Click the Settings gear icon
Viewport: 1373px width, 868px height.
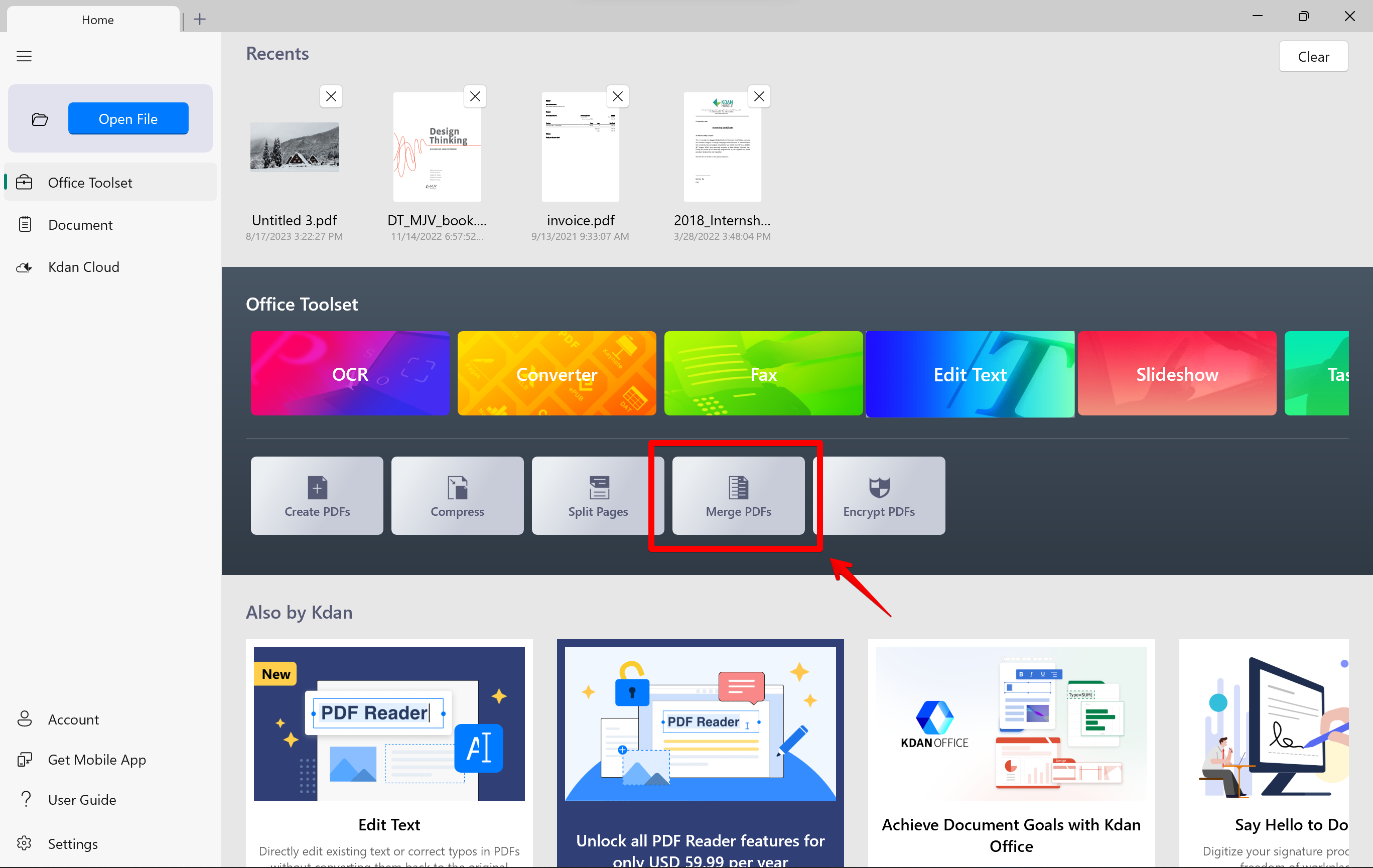[x=25, y=843]
